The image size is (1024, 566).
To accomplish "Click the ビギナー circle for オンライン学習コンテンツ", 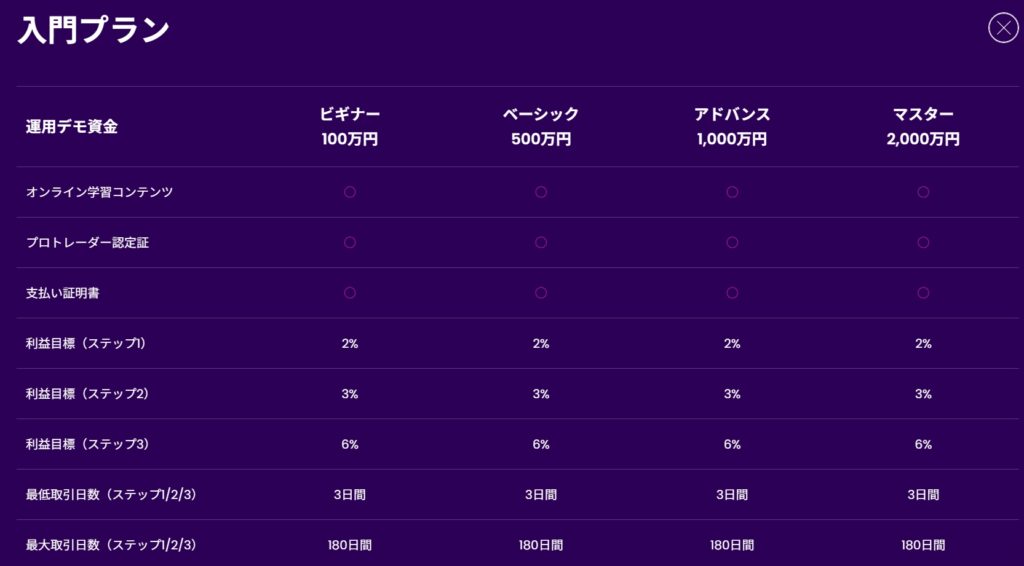I will pyautogui.click(x=350, y=192).
